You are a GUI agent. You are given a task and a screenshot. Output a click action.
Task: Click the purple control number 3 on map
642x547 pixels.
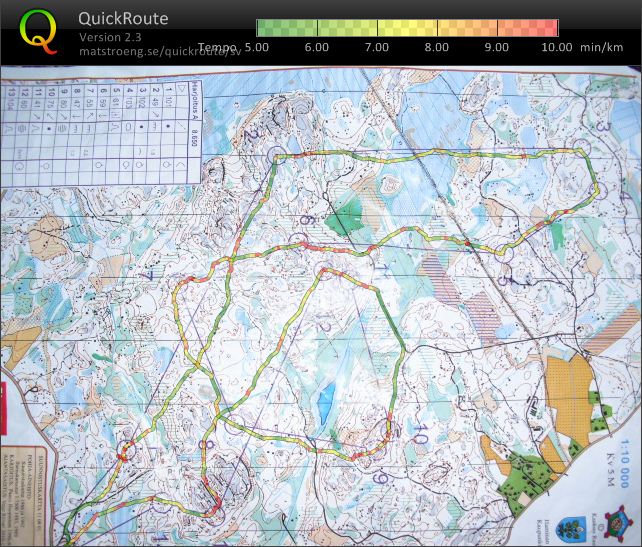603,126
